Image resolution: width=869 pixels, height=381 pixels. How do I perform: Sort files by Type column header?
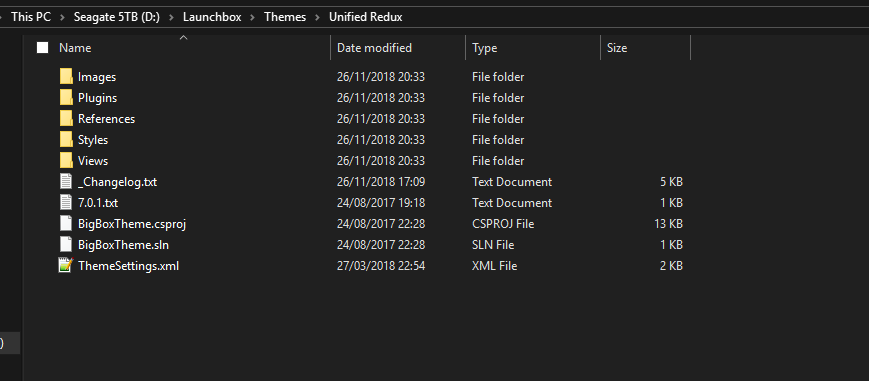[533, 48]
